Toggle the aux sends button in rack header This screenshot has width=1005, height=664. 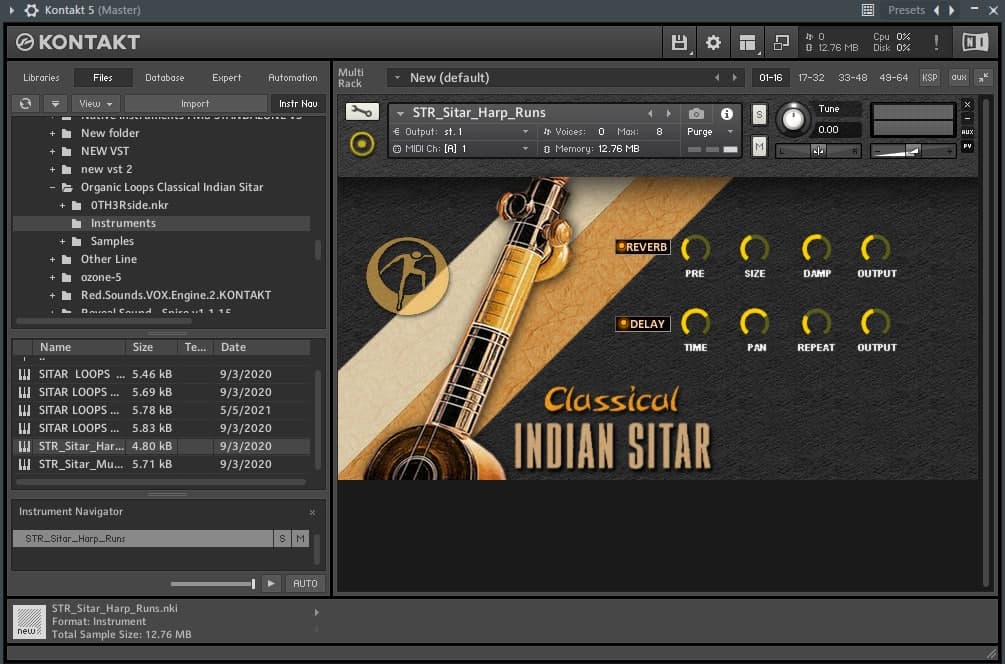tap(959, 78)
